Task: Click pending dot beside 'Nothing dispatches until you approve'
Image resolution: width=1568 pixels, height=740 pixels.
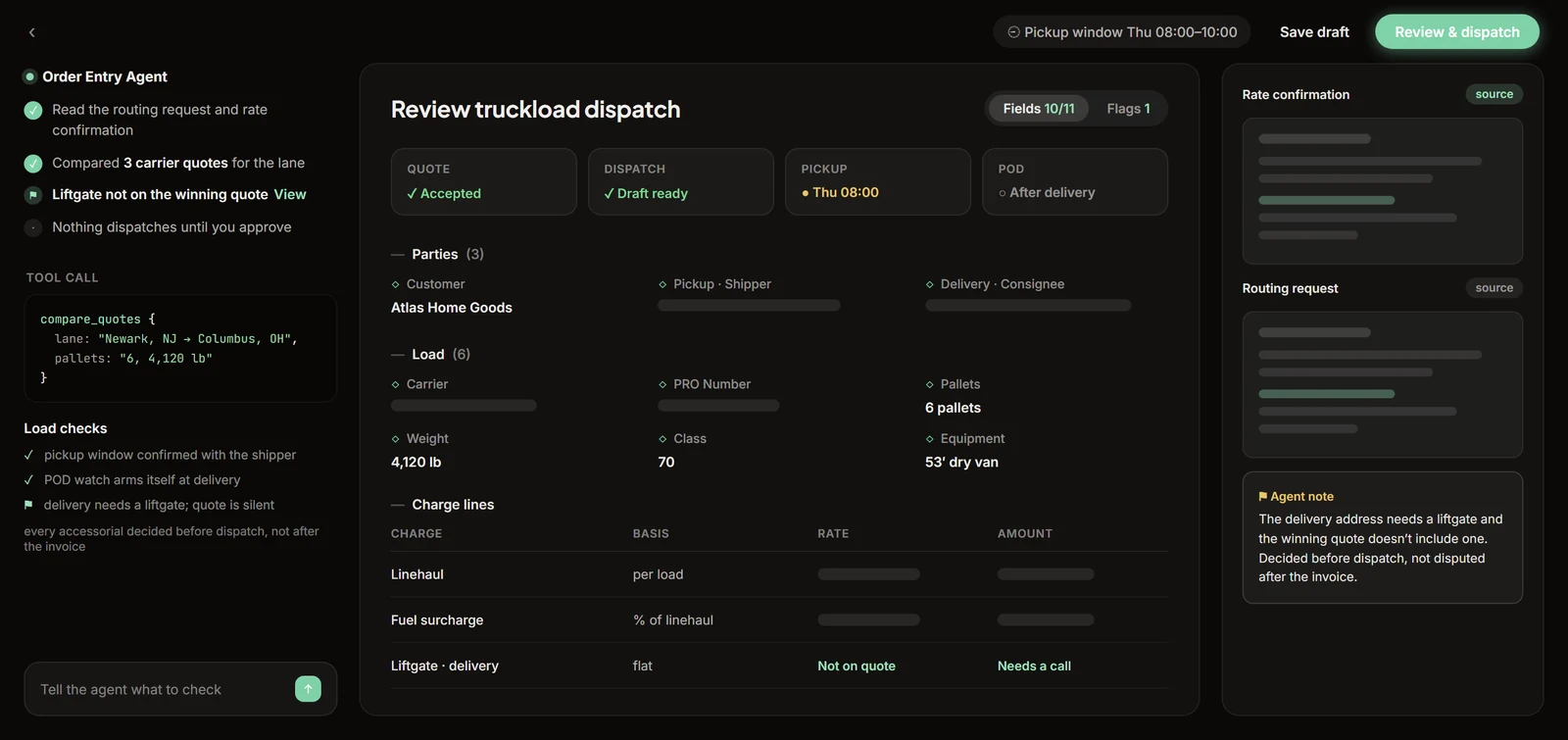Action: tap(33, 227)
